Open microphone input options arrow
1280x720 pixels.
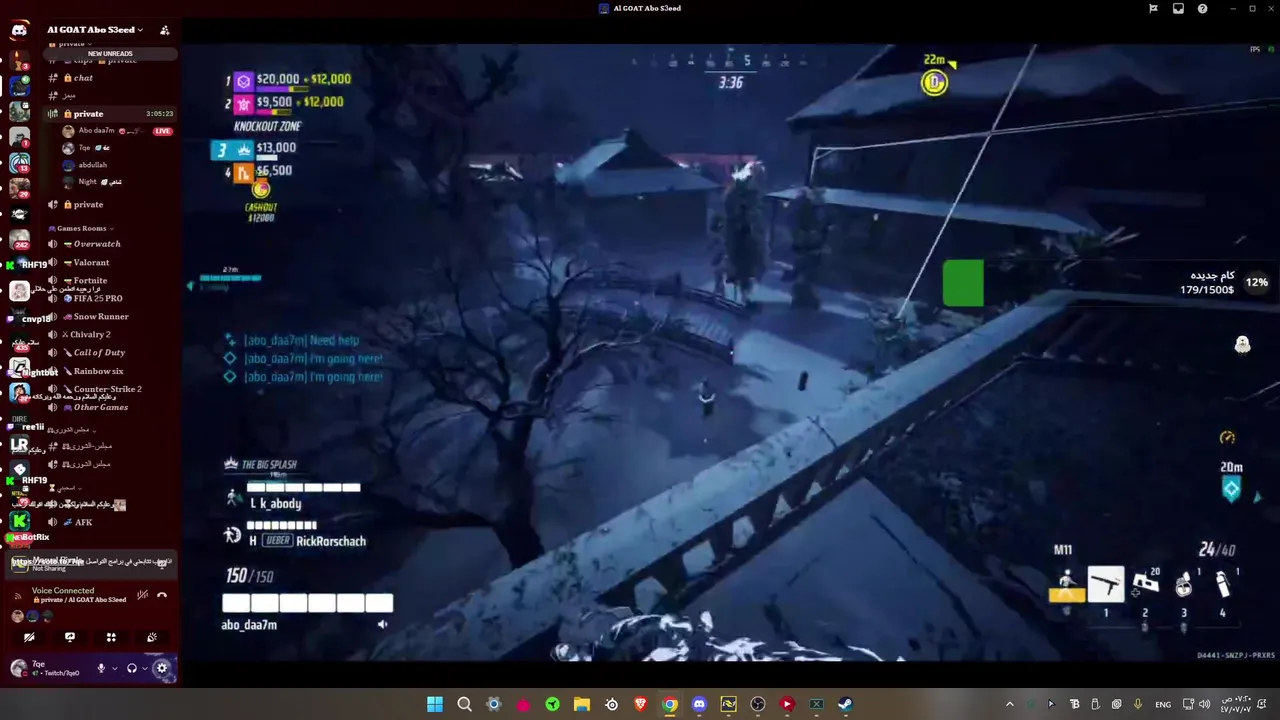pos(115,668)
